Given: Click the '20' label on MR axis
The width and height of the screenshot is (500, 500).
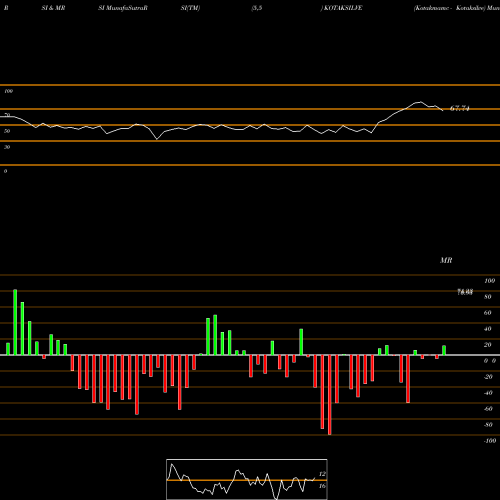Looking at the screenshot, I should (x=488, y=345).
